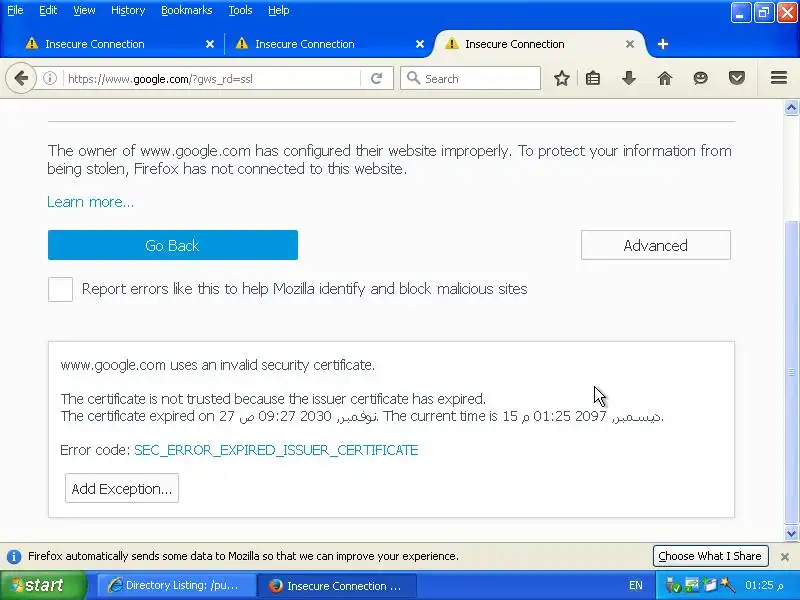Bookmark this page with the star icon

click(562, 79)
